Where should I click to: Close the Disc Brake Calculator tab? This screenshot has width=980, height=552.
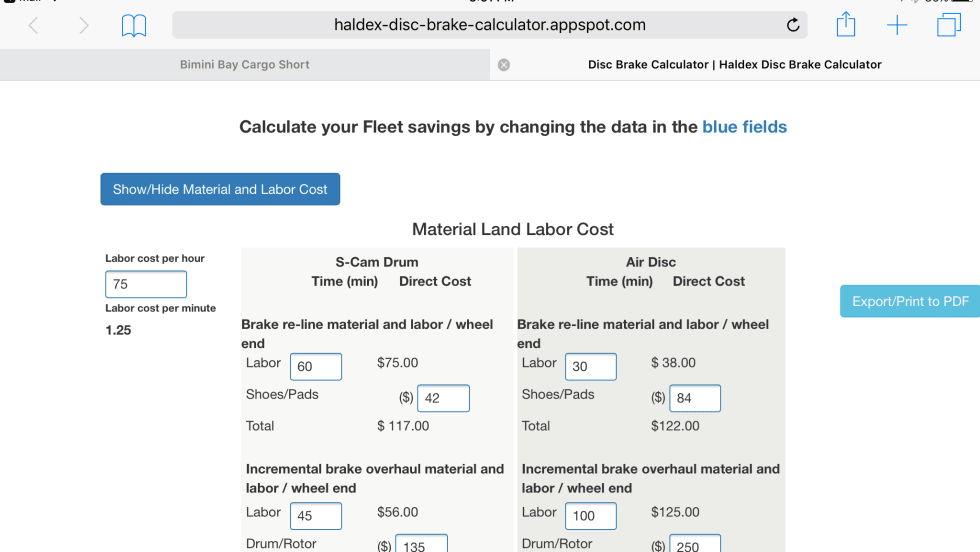pos(504,65)
